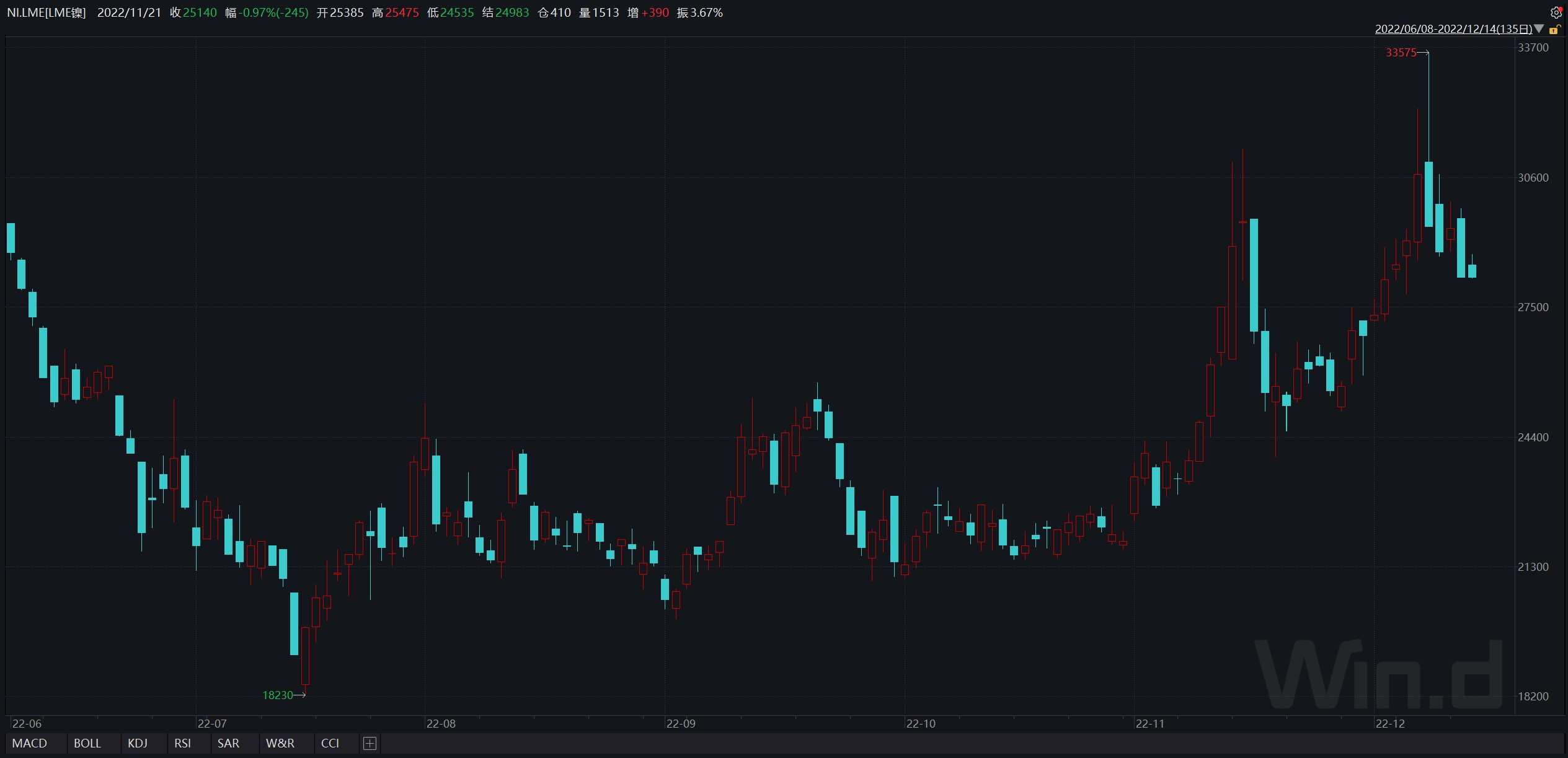Click the 22-07 time axis label
The height and width of the screenshot is (758, 1568).
(212, 723)
